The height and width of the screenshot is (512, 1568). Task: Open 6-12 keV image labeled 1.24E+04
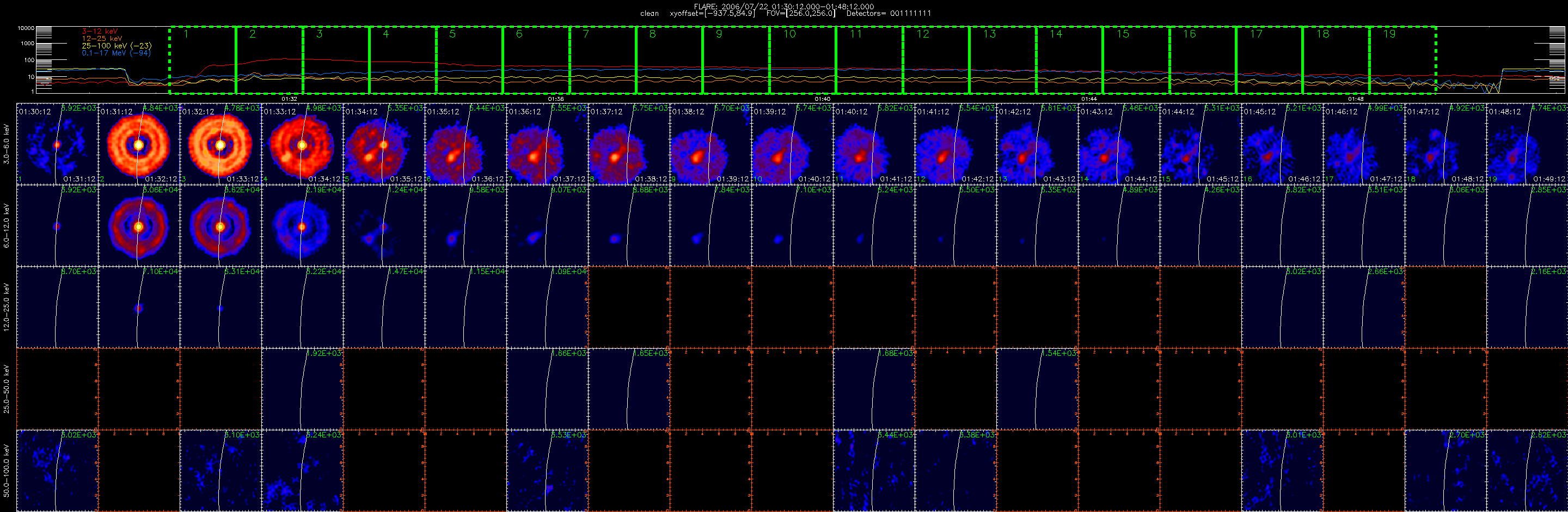(x=383, y=225)
